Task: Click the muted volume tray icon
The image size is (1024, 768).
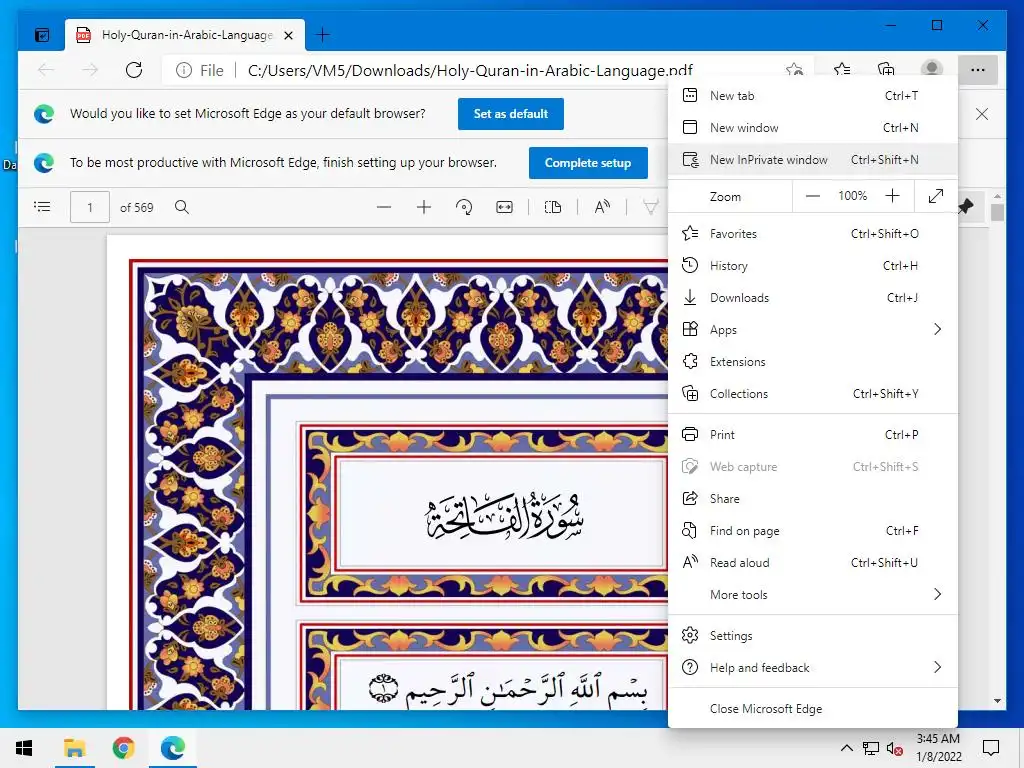Action: click(895, 748)
